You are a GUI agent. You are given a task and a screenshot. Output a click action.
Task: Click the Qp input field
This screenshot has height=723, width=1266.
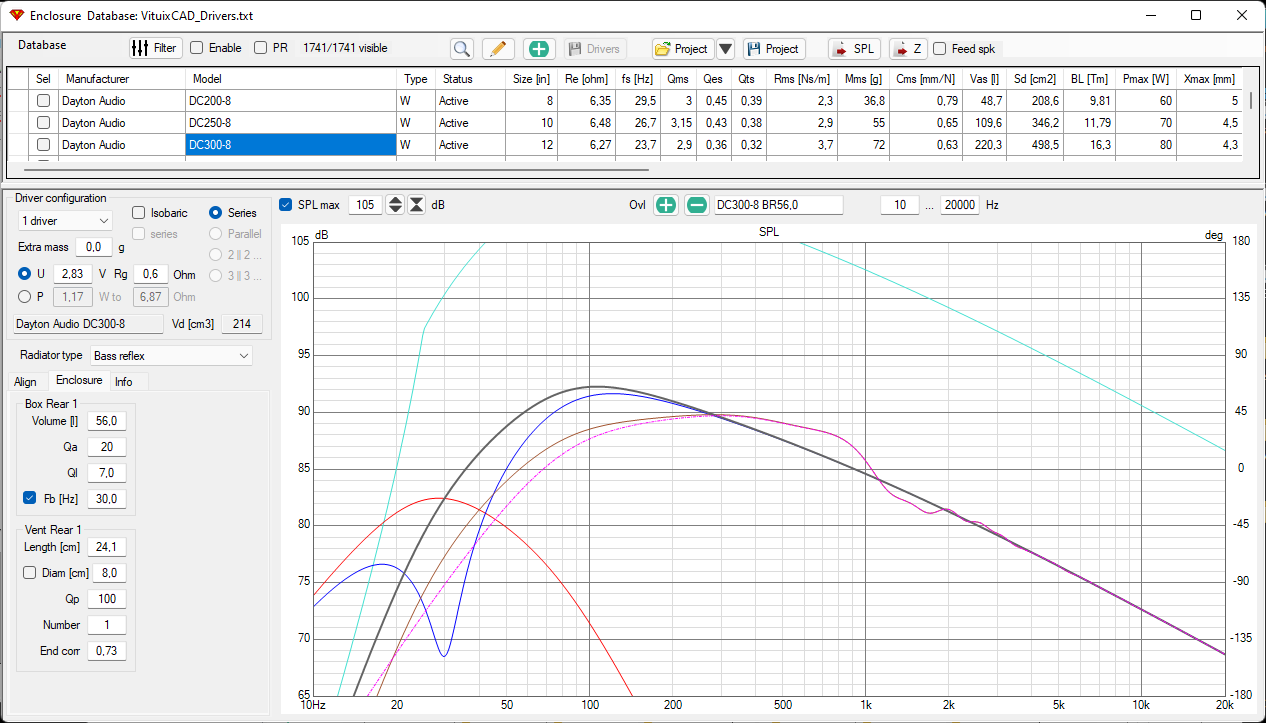click(106, 599)
